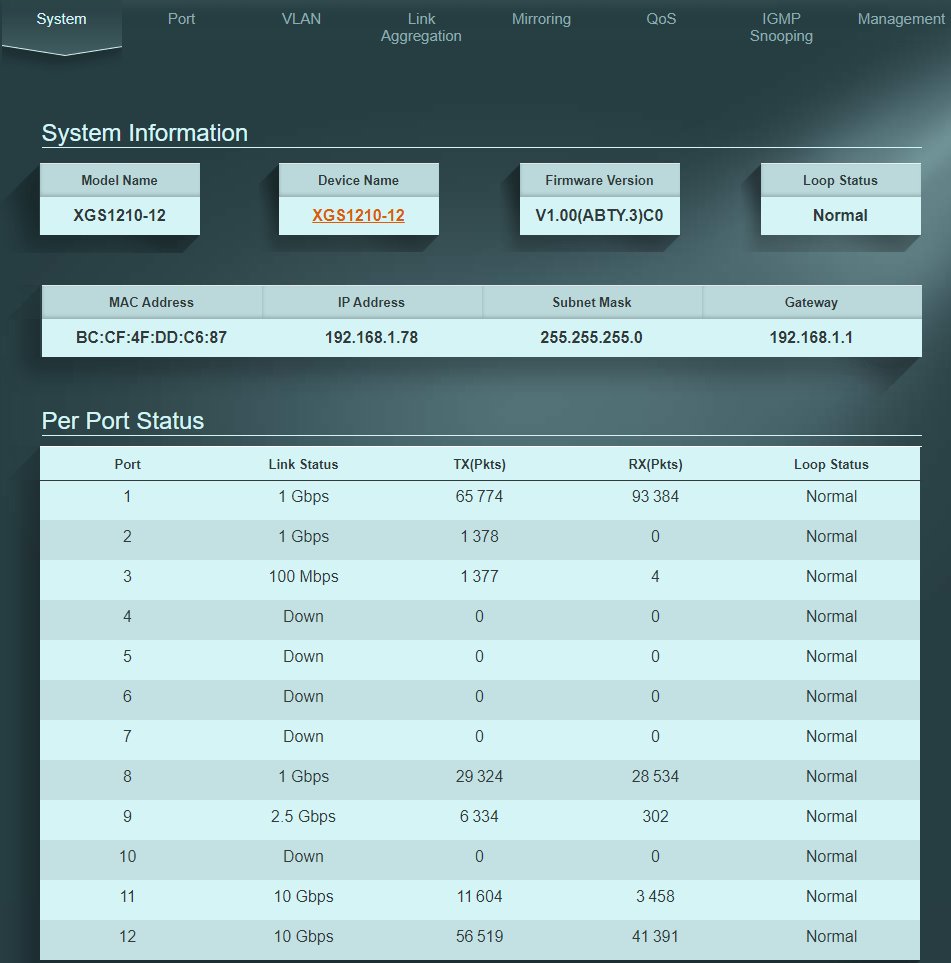Click port 12 RX value 41 391
The width and height of the screenshot is (951, 963).
pyautogui.click(x=655, y=936)
